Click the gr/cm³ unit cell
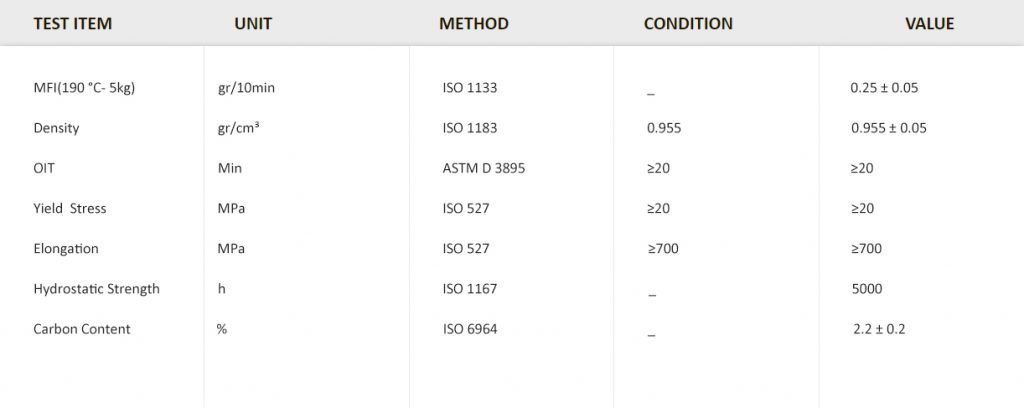Screen dimensions: 1024x408 pyautogui.click(x=240, y=128)
